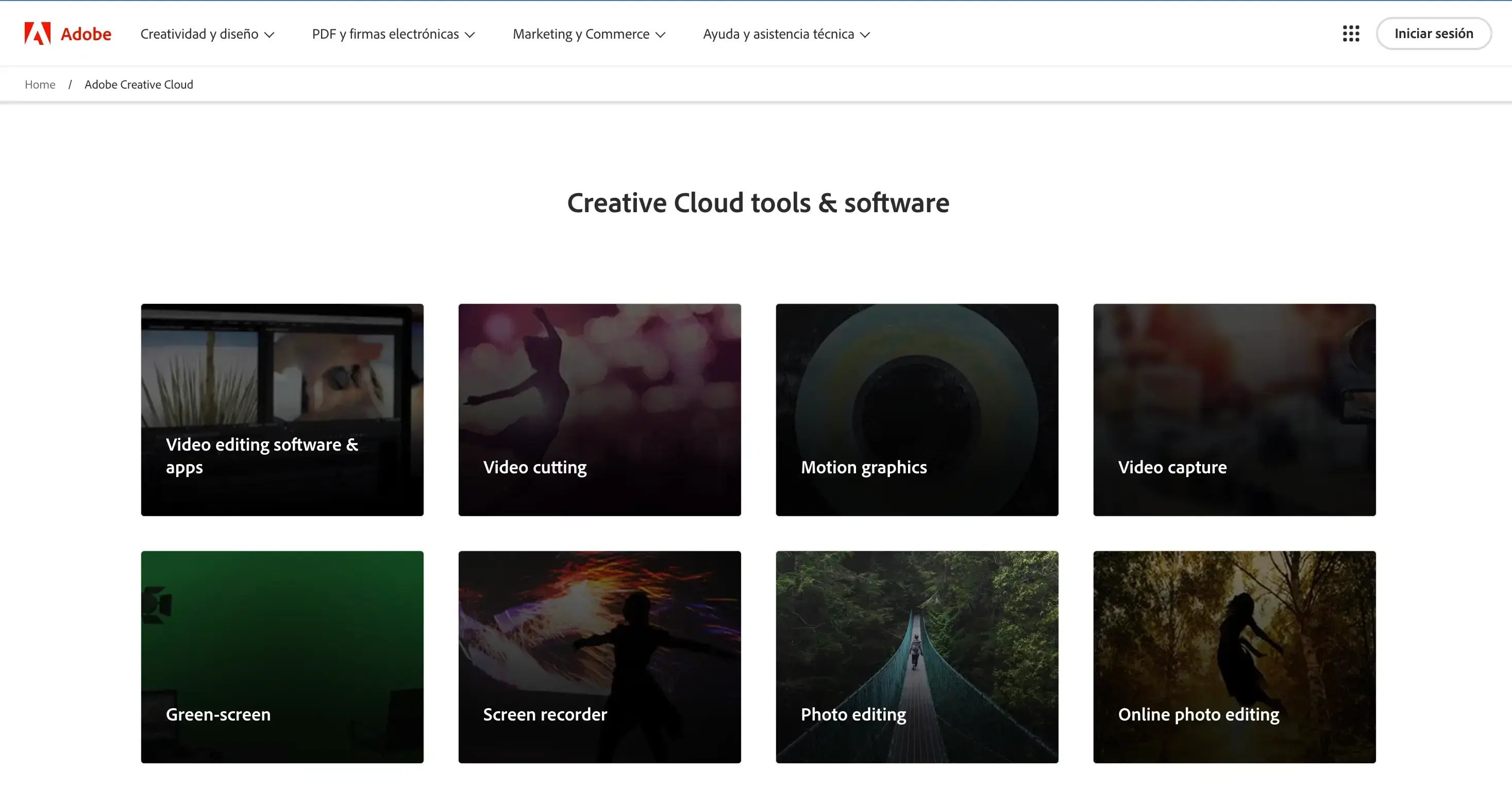This screenshot has width=1512, height=789.
Task: Open the Motion graphics card
Action: (917, 409)
